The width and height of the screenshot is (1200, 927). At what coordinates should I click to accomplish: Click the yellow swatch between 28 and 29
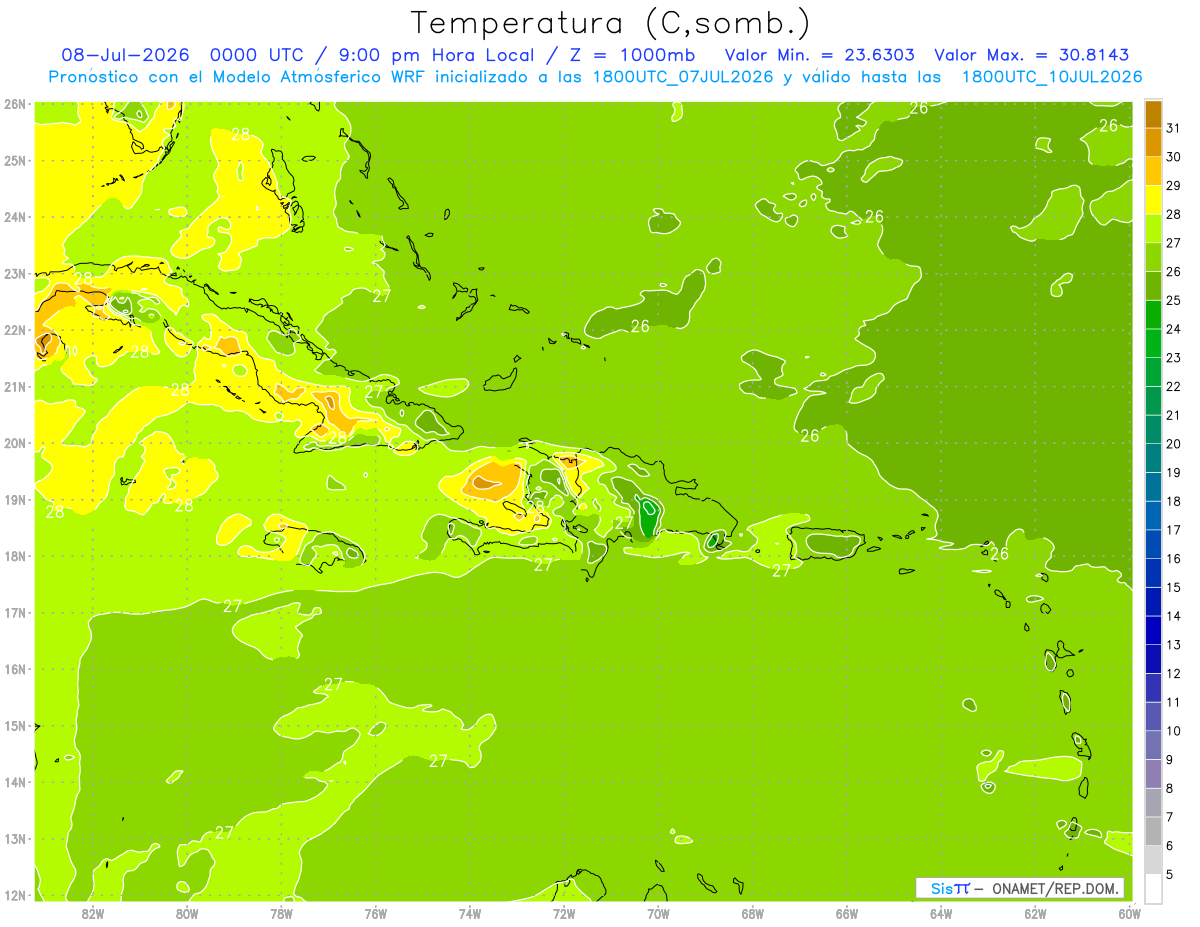pyautogui.click(x=1153, y=200)
